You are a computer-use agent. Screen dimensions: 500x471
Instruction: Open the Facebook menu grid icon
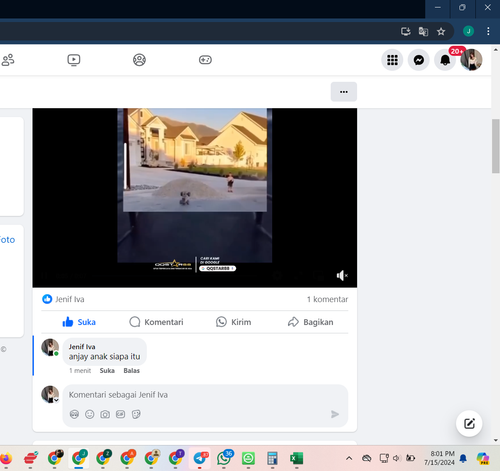[392, 60]
